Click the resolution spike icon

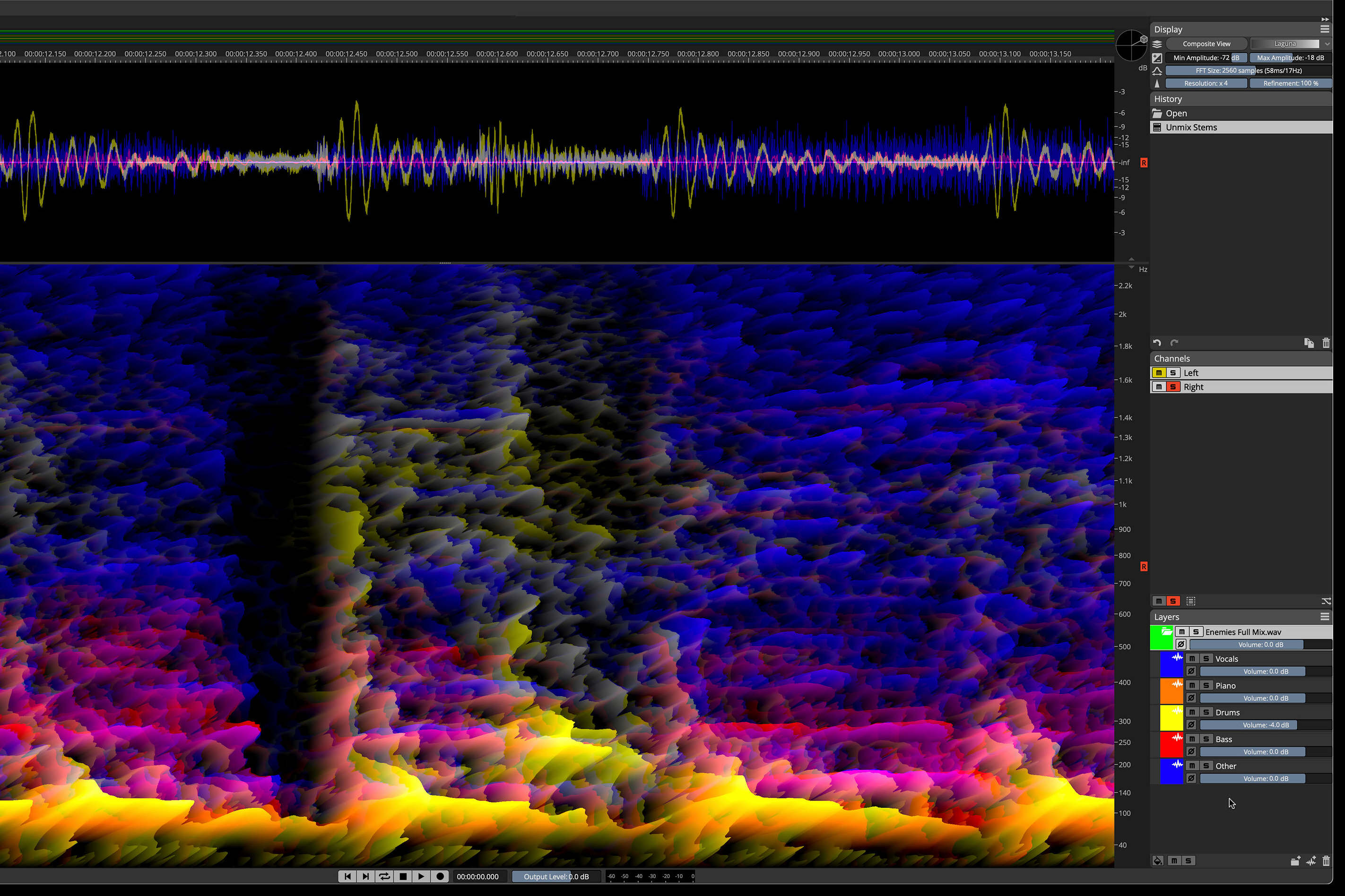click(1157, 84)
